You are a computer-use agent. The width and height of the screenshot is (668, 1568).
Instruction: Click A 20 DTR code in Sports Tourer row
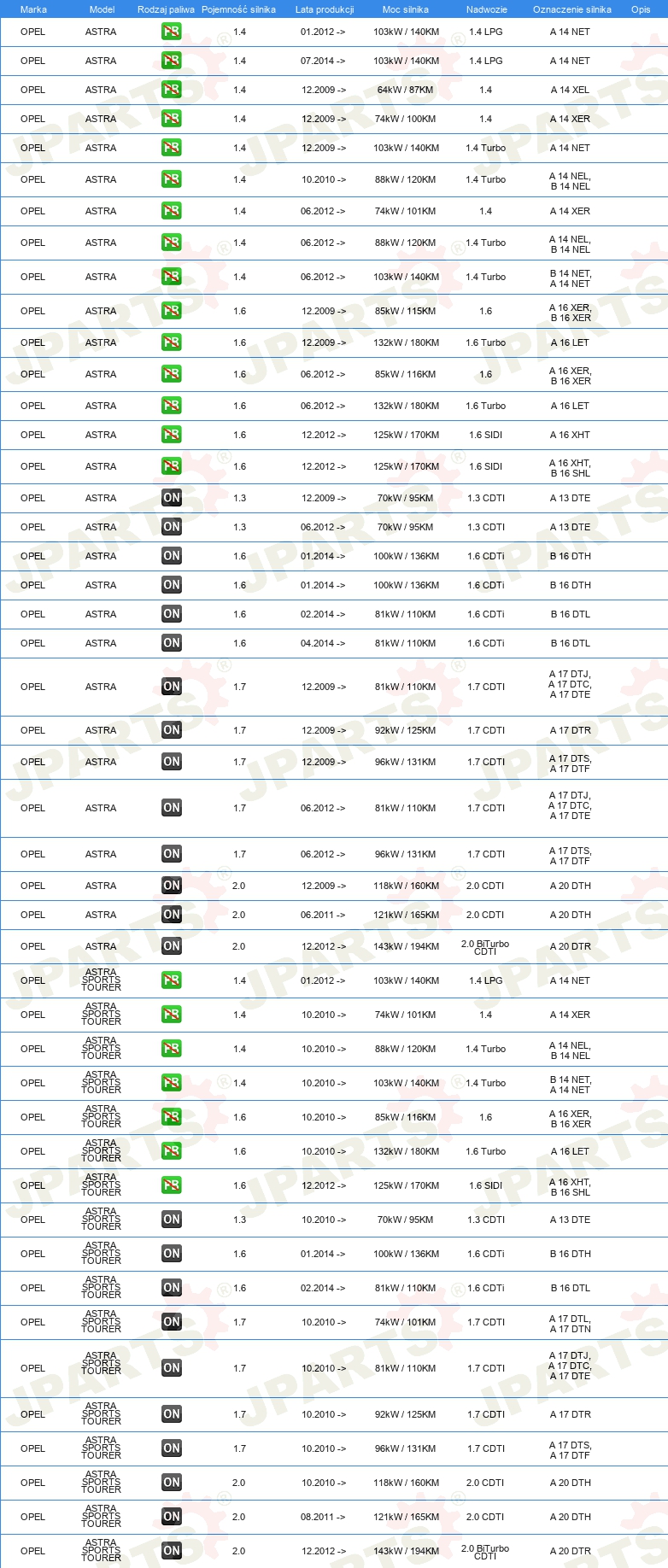570,1551
